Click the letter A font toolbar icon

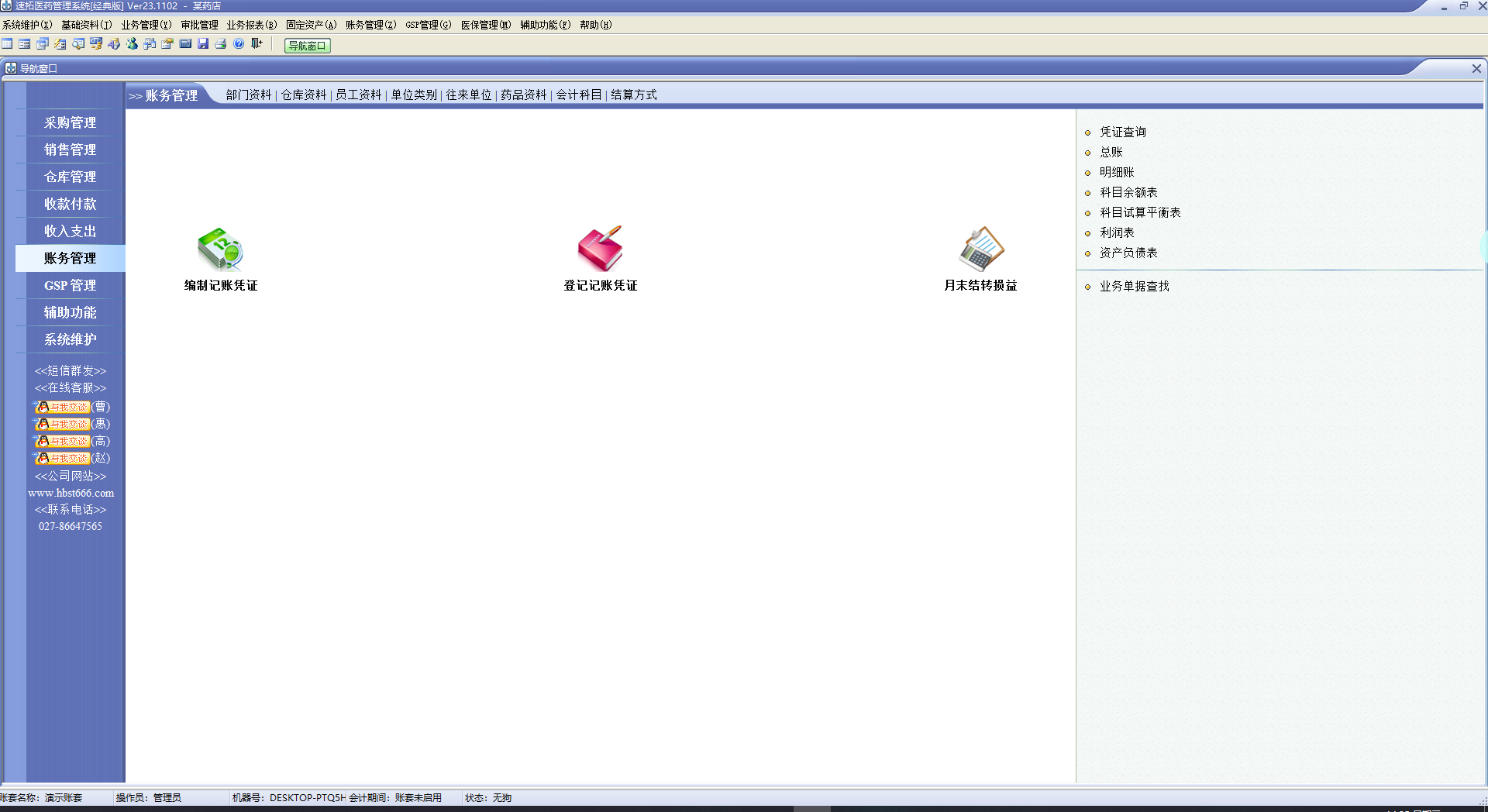(x=114, y=43)
